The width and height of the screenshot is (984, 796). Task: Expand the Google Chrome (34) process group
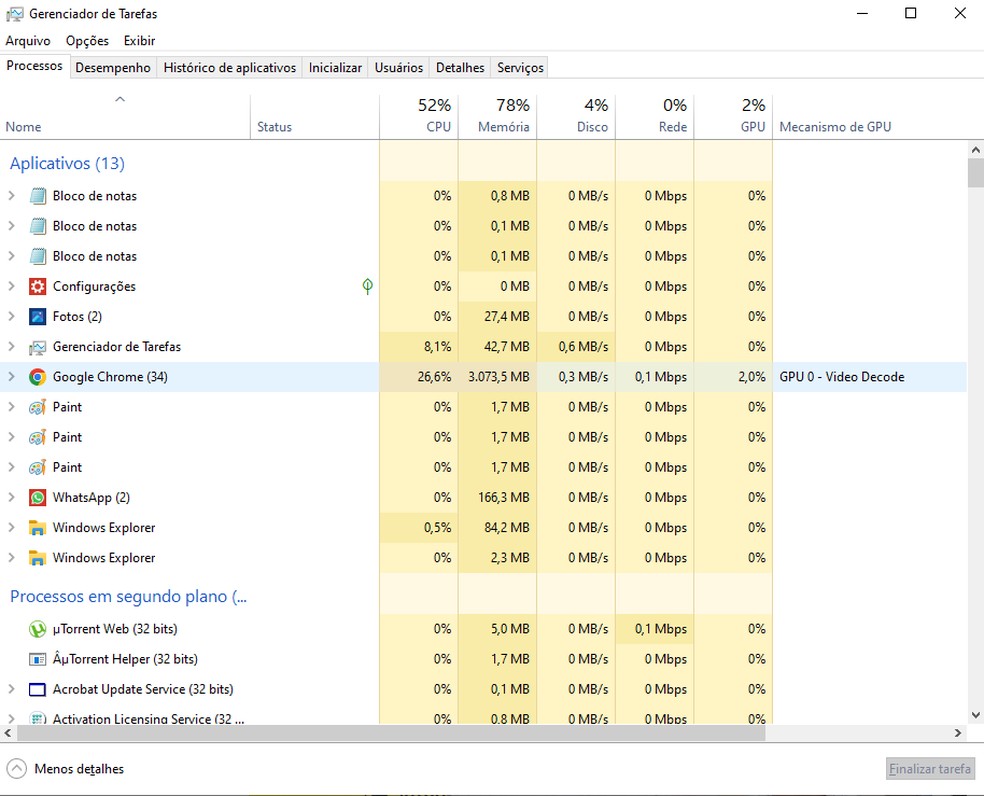click(x=12, y=377)
